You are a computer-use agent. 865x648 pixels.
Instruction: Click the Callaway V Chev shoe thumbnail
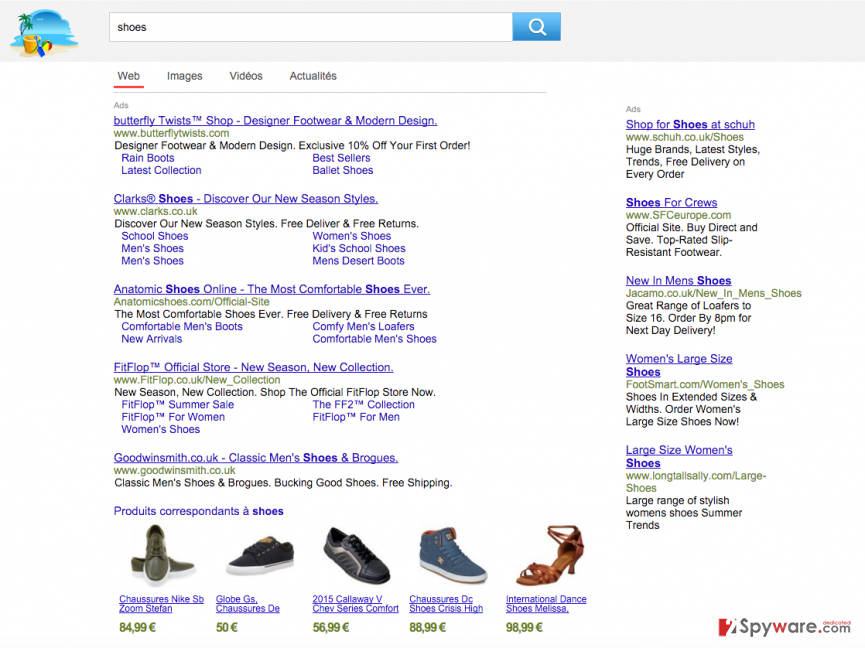point(356,556)
